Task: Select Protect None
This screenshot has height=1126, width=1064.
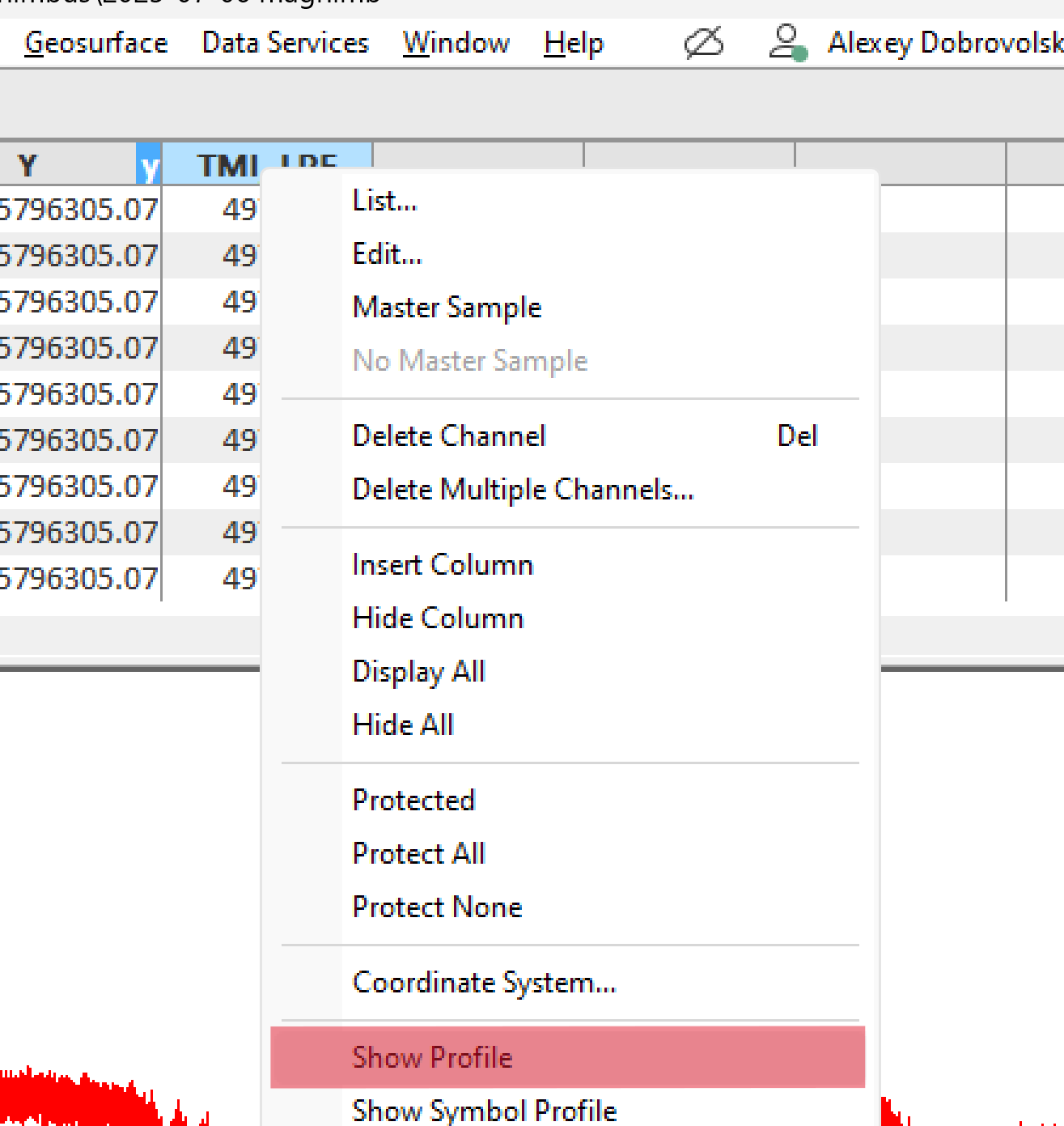Action: tap(437, 907)
